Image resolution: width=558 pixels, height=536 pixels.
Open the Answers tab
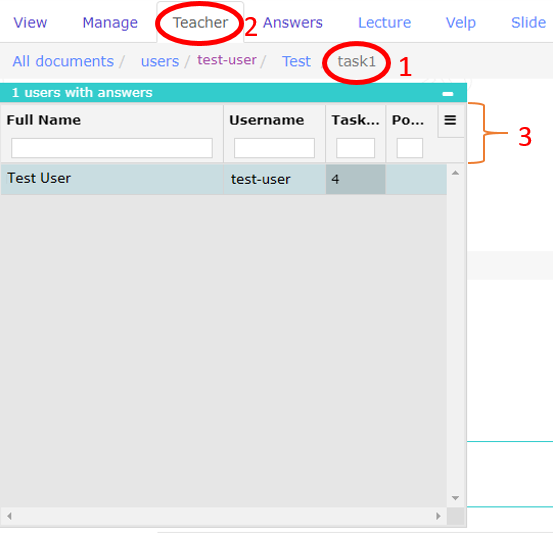click(x=293, y=23)
